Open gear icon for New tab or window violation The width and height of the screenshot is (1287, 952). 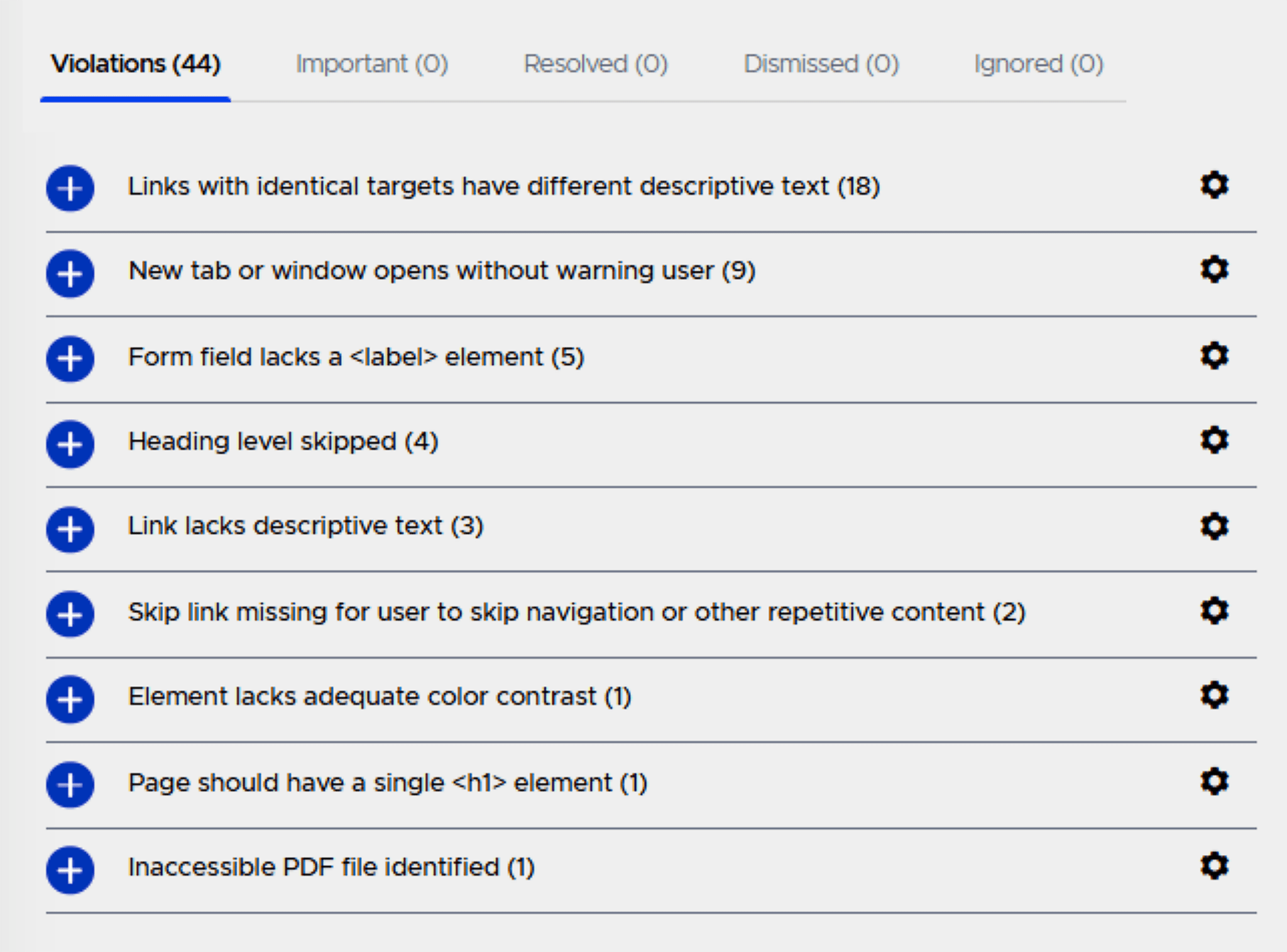[1214, 270]
